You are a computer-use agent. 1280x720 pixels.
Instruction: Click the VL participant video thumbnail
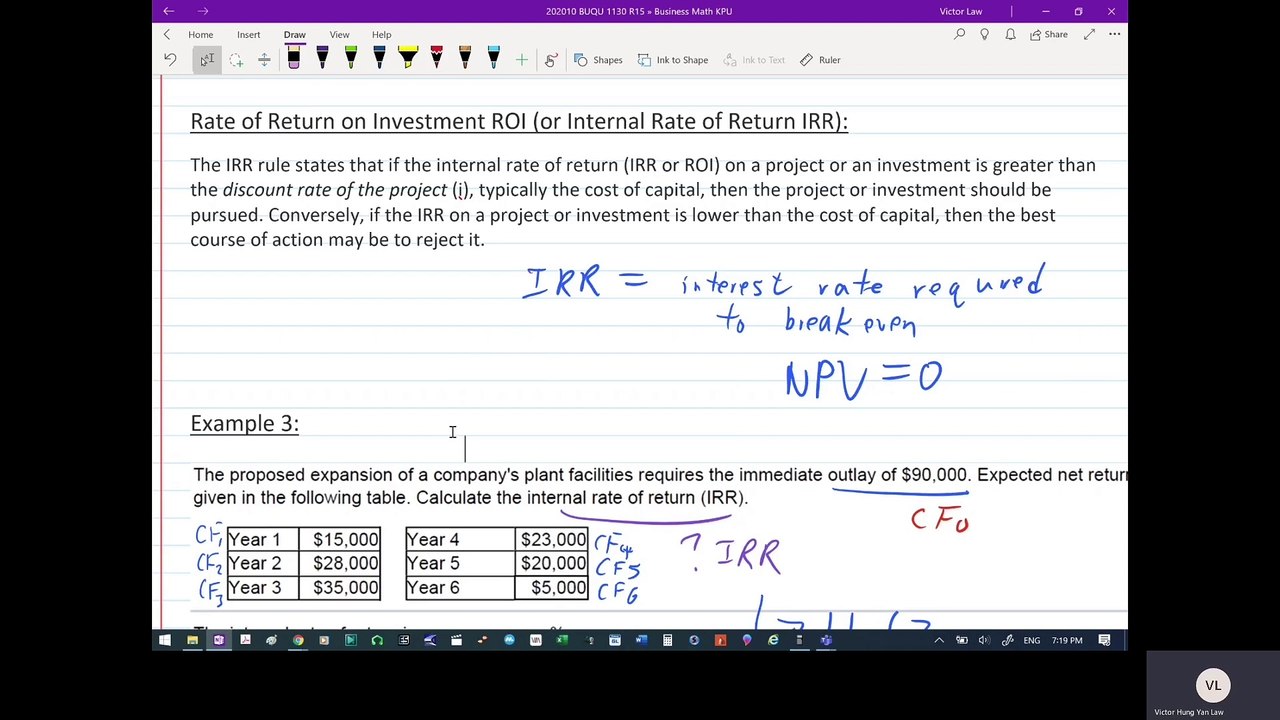[1213, 686]
